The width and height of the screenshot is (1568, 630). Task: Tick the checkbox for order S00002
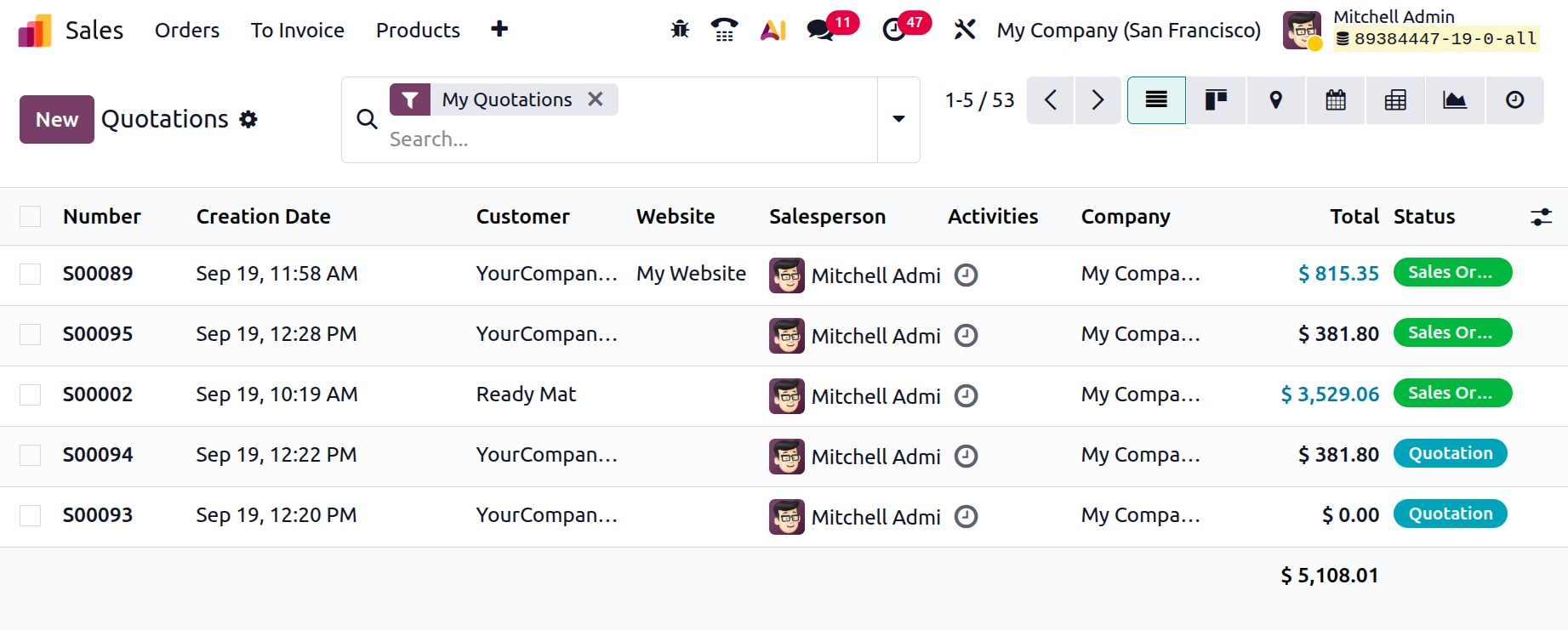click(x=31, y=394)
